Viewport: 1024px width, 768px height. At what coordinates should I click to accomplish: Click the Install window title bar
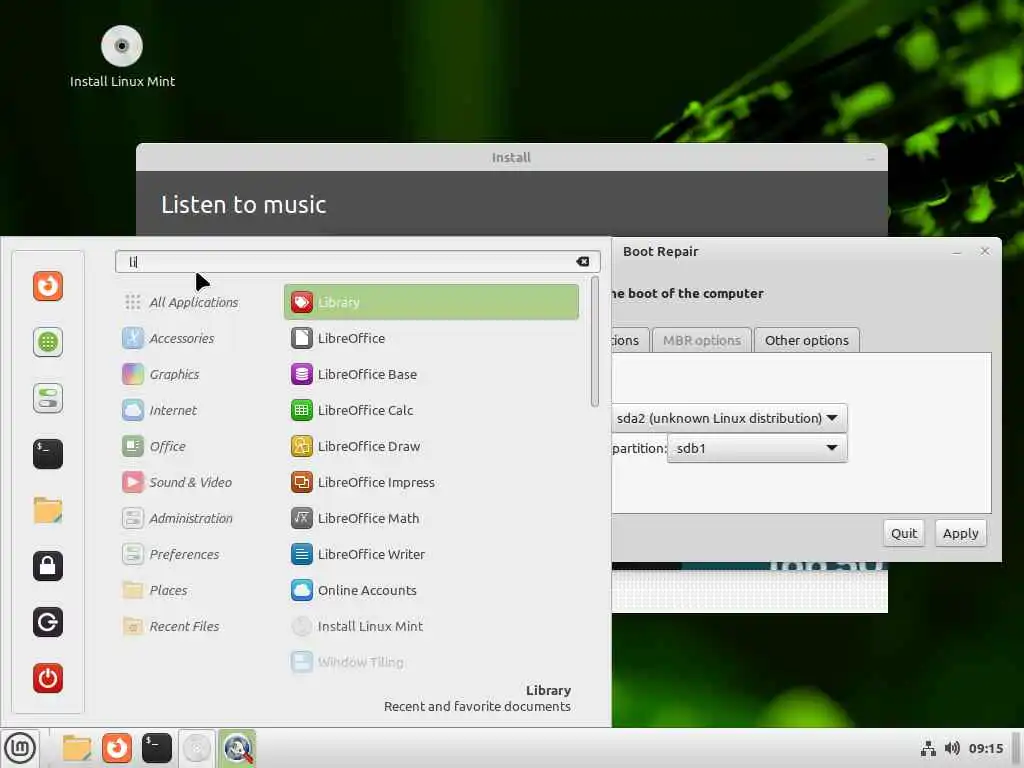click(x=511, y=157)
